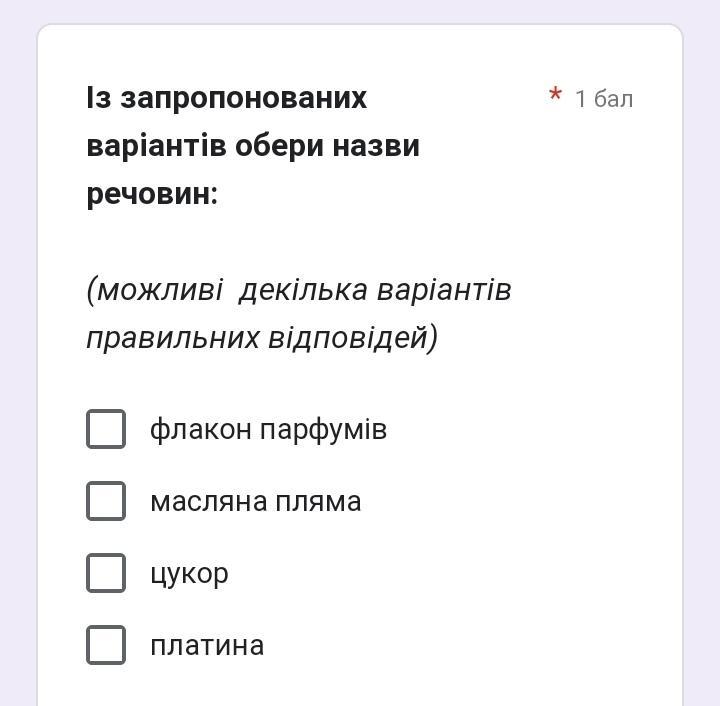Click the word 'запропонованих' in the title
Viewport: 720px width, 706px height.
pos(244,98)
